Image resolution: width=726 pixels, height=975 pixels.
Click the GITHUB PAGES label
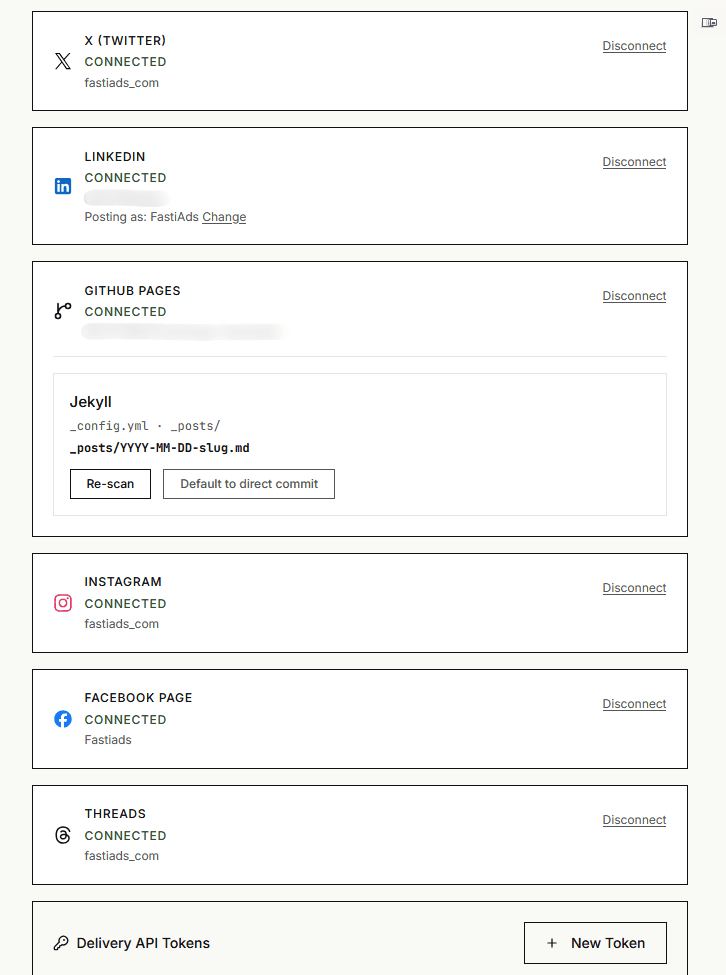tap(132, 291)
